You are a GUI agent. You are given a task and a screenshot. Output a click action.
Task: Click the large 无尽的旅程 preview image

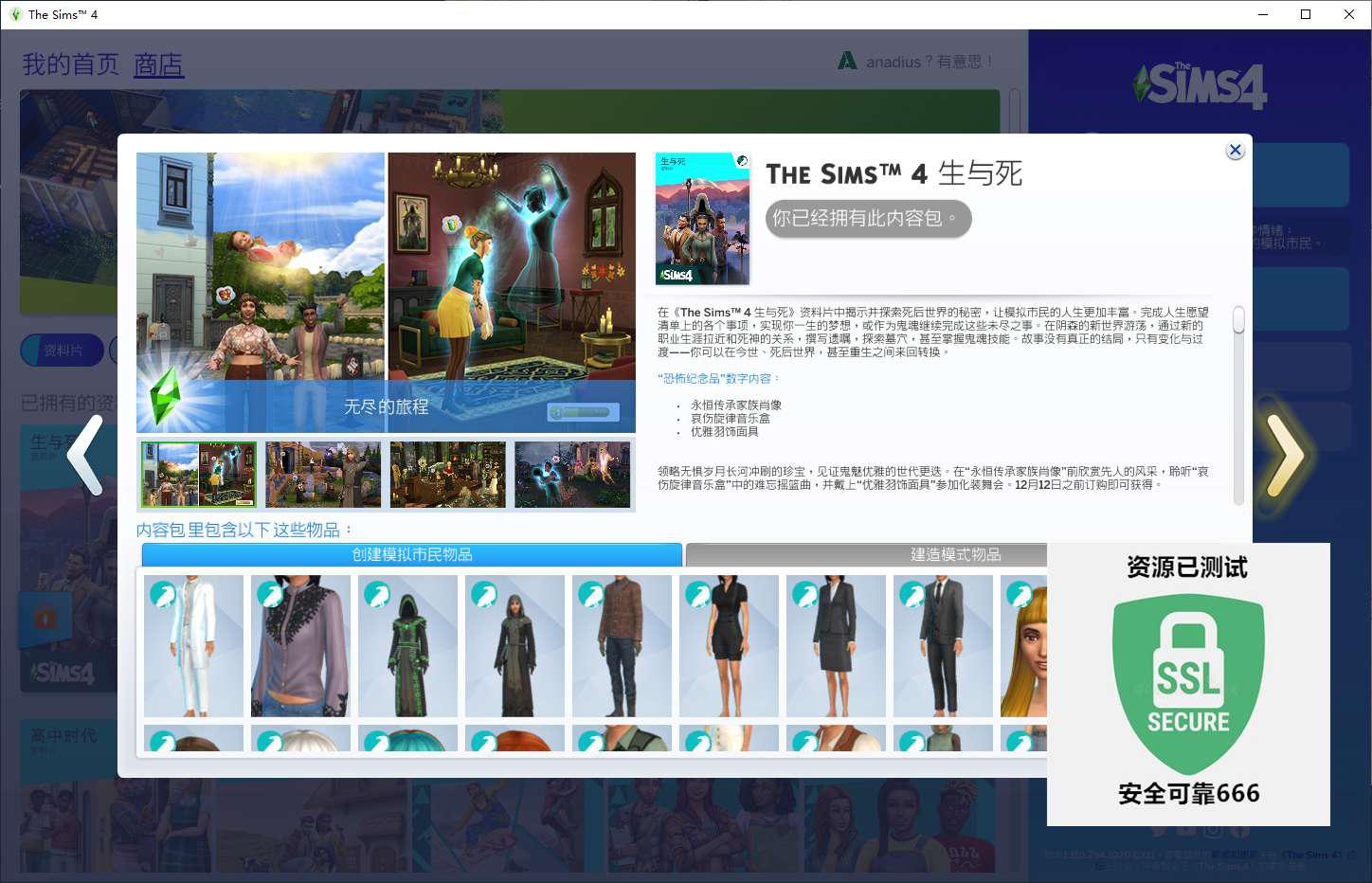(386, 292)
